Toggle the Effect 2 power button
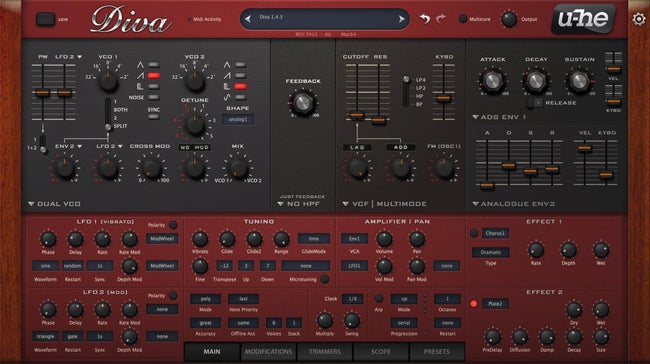650x364 pixels. [474, 304]
